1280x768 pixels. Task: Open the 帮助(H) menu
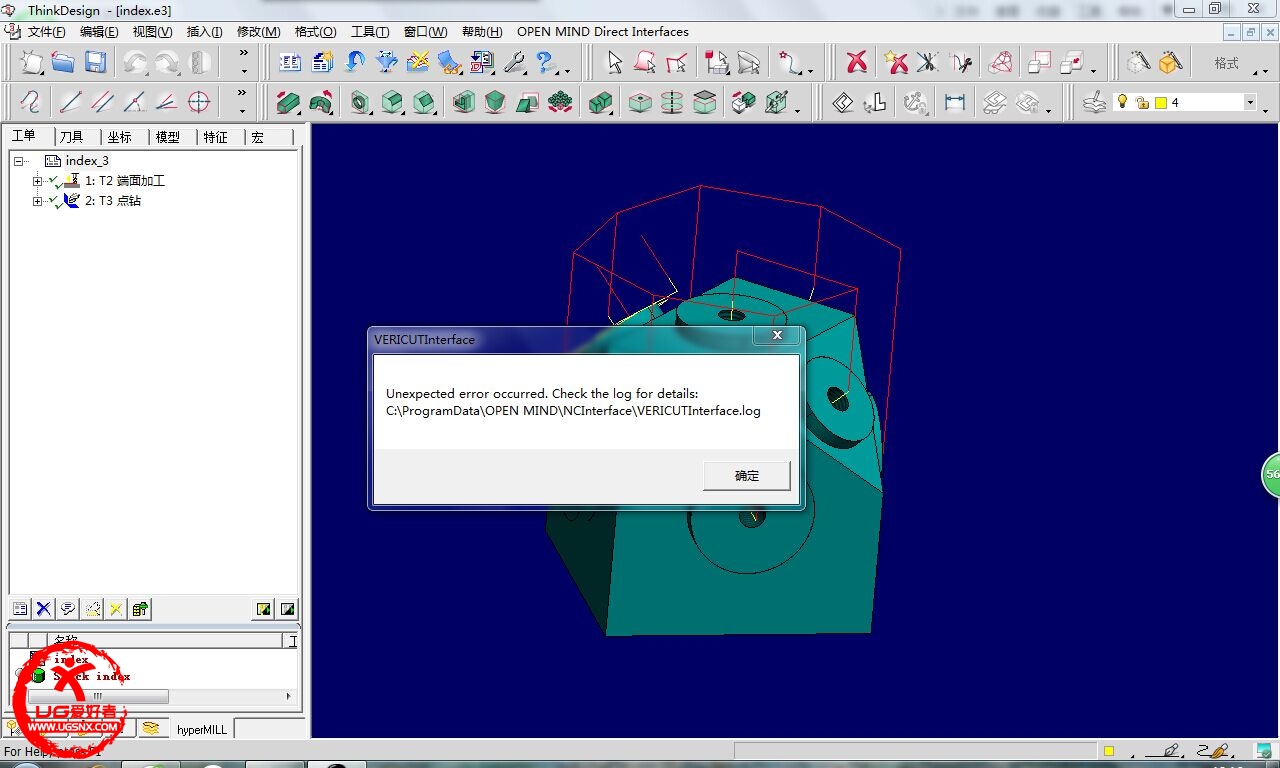pos(482,32)
